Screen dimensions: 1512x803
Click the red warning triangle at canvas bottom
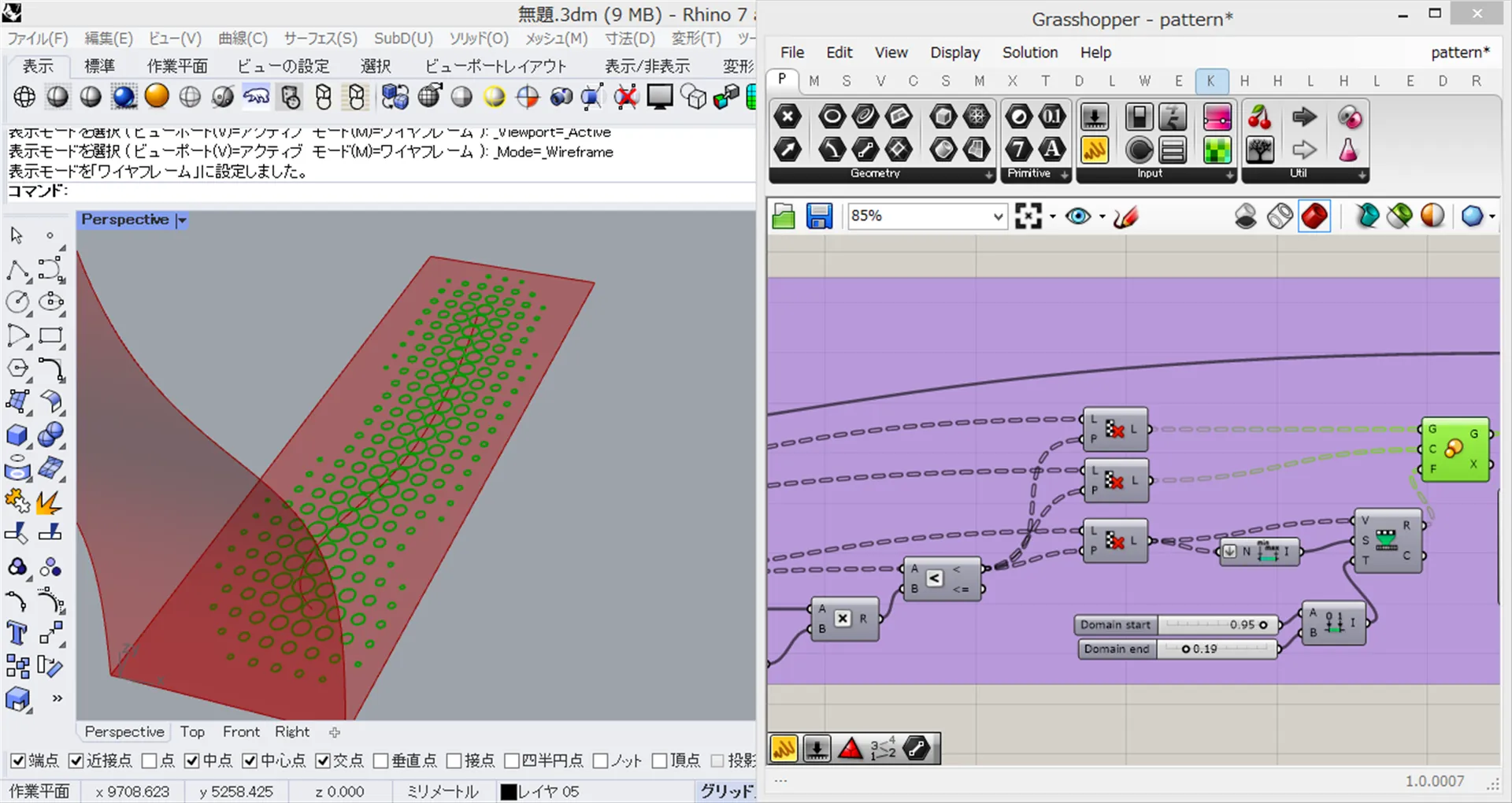[850, 749]
